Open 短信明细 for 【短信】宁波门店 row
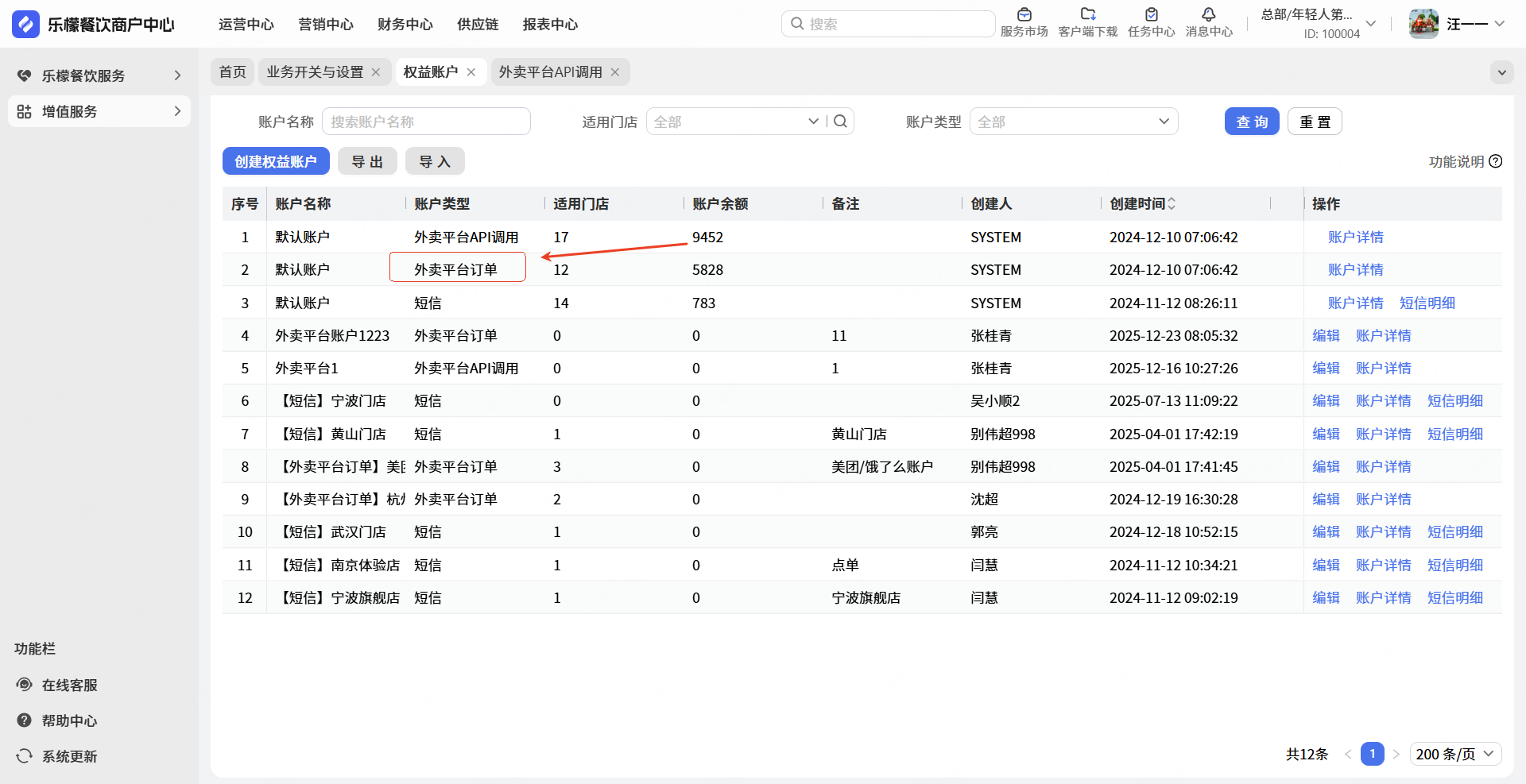Viewport: 1526px width, 784px height. click(x=1454, y=401)
